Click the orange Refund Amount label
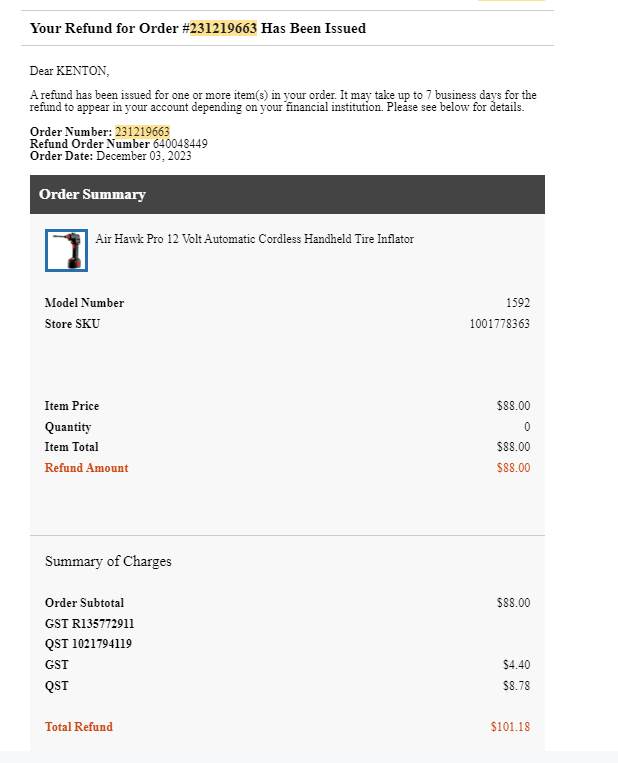The width and height of the screenshot is (618, 763). [x=87, y=468]
